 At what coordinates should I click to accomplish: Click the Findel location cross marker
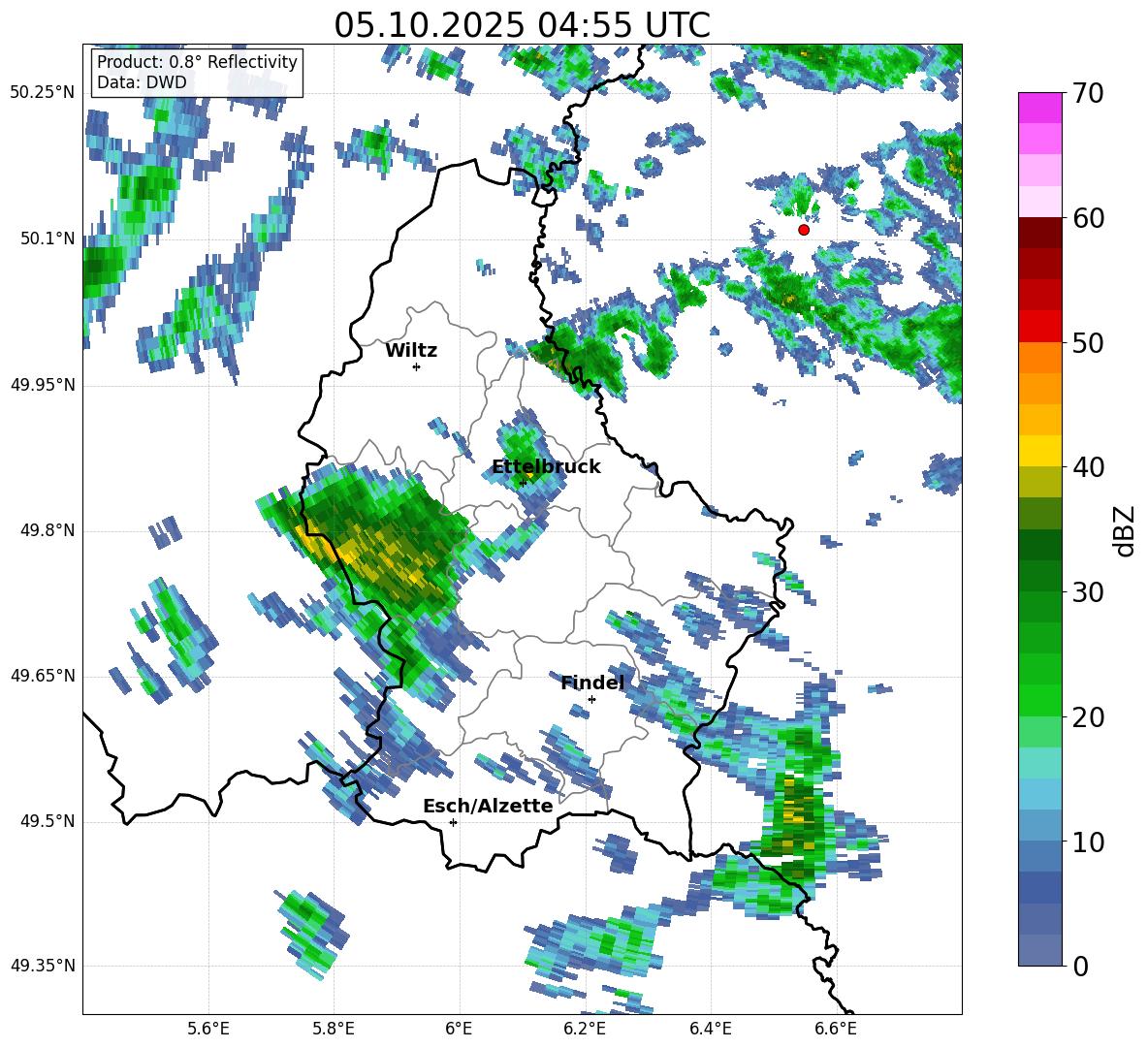click(591, 700)
